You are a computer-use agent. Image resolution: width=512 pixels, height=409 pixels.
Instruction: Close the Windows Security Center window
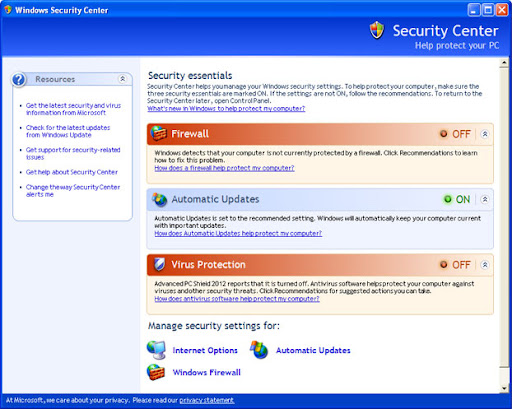pos(502,10)
